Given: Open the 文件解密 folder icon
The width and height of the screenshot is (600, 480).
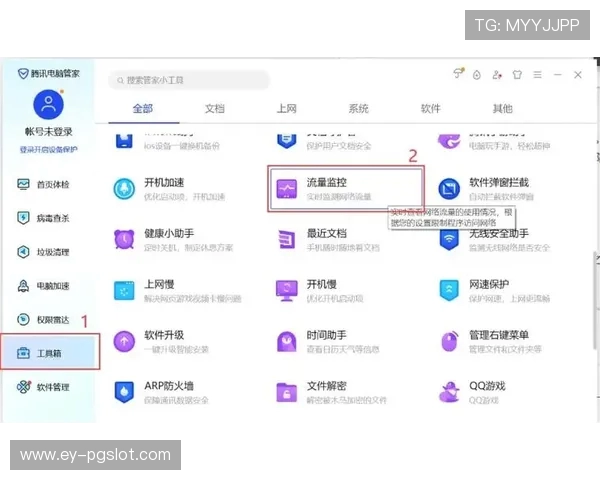Looking at the screenshot, I should (287, 392).
